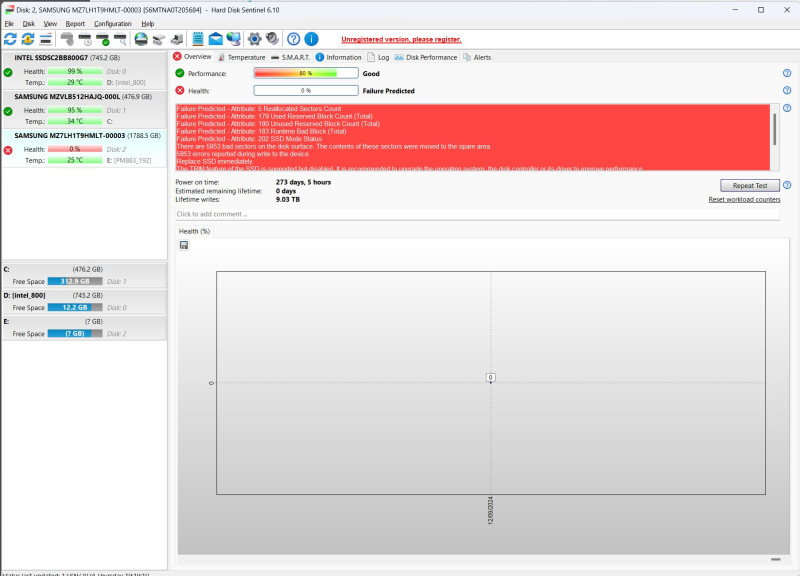
Task: Select the SAMSUNG MZVLB512HAJQ-000L disk entry
Action: (84, 109)
